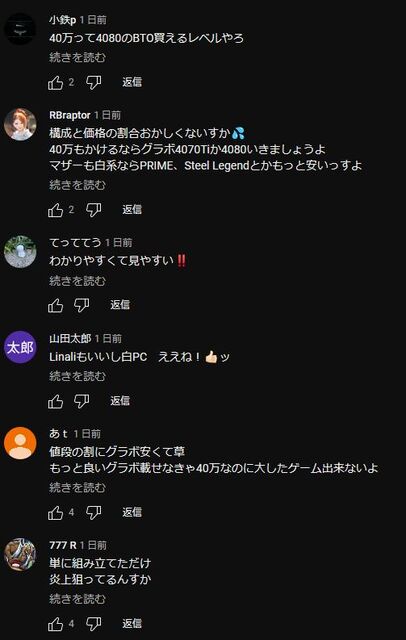Show more of あ t's comment

[x=77, y=487]
